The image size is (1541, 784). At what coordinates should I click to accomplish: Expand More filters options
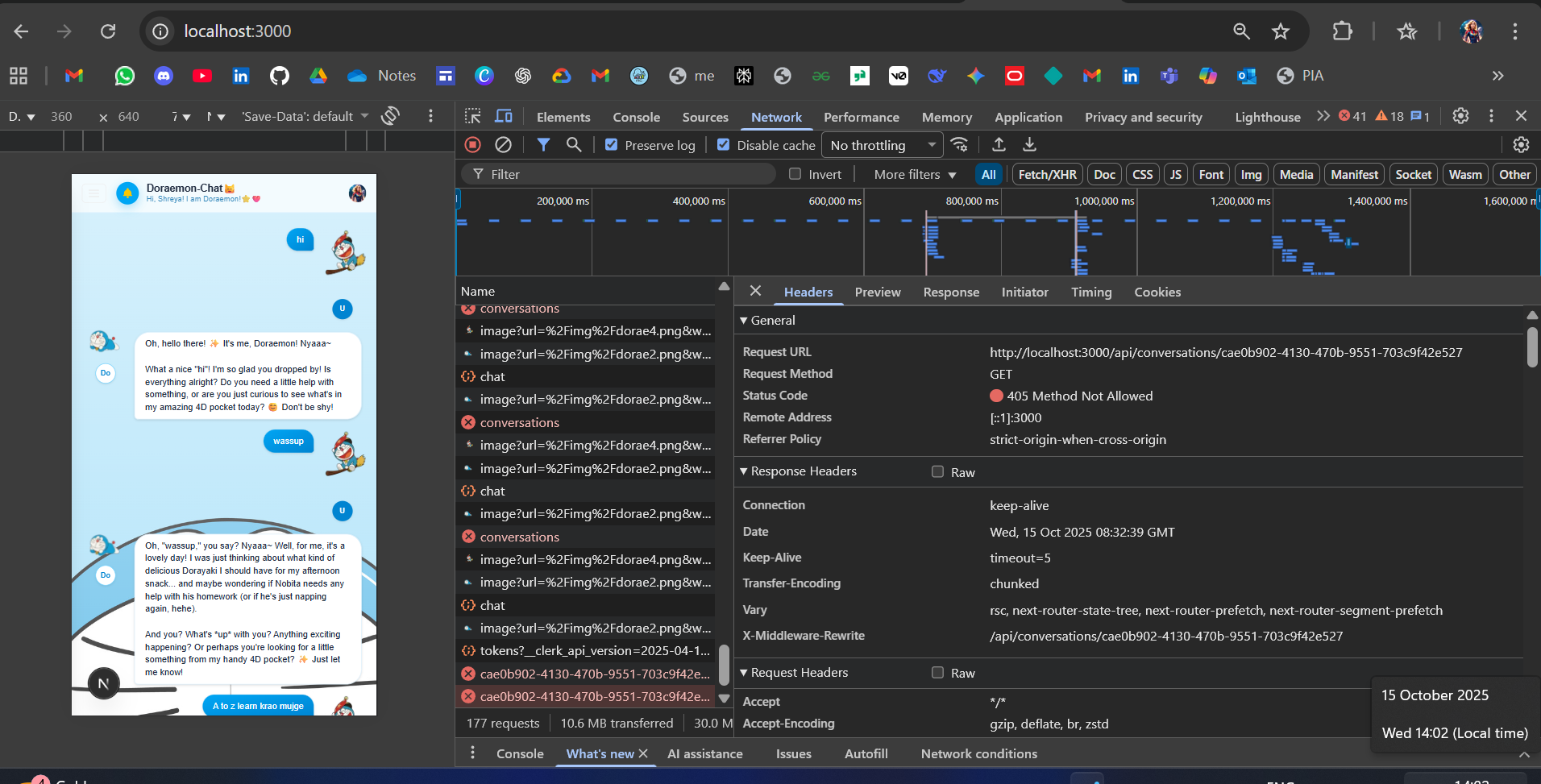tap(912, 174)
